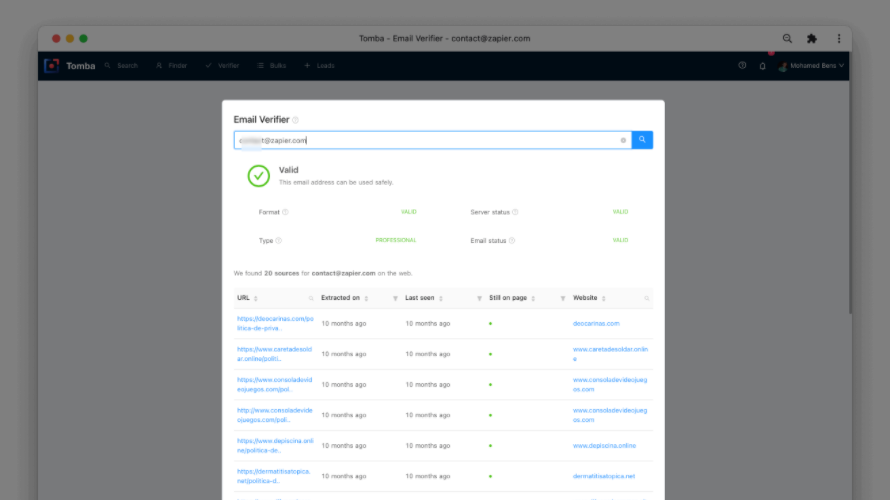The height and width of the screenshot is (500, 890).
Task: Open the Search nav item
Action: click(121, 66)
